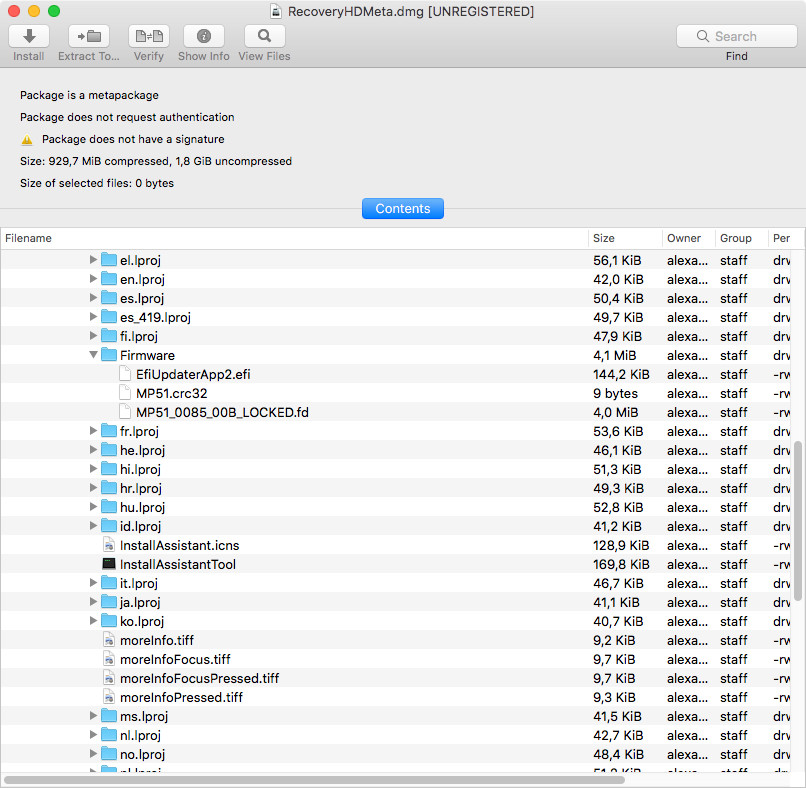Select the InstallAssistantTool filename

[178, 564]
